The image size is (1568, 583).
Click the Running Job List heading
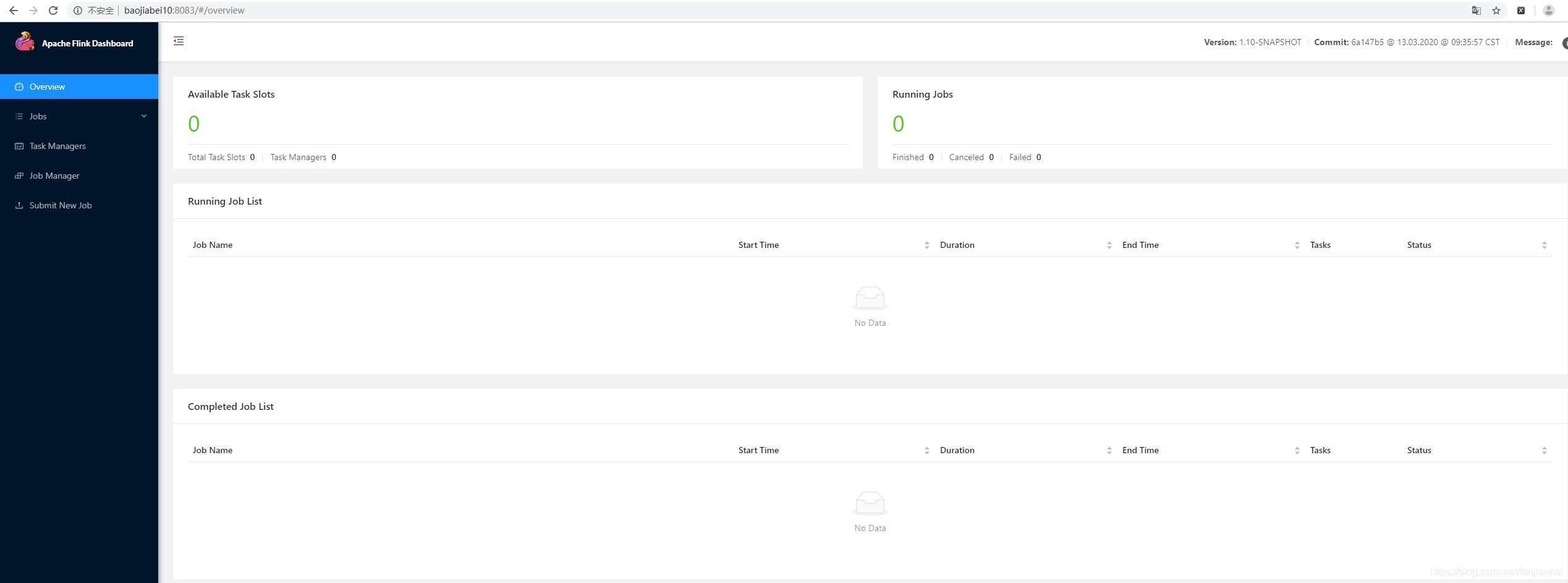225,201
